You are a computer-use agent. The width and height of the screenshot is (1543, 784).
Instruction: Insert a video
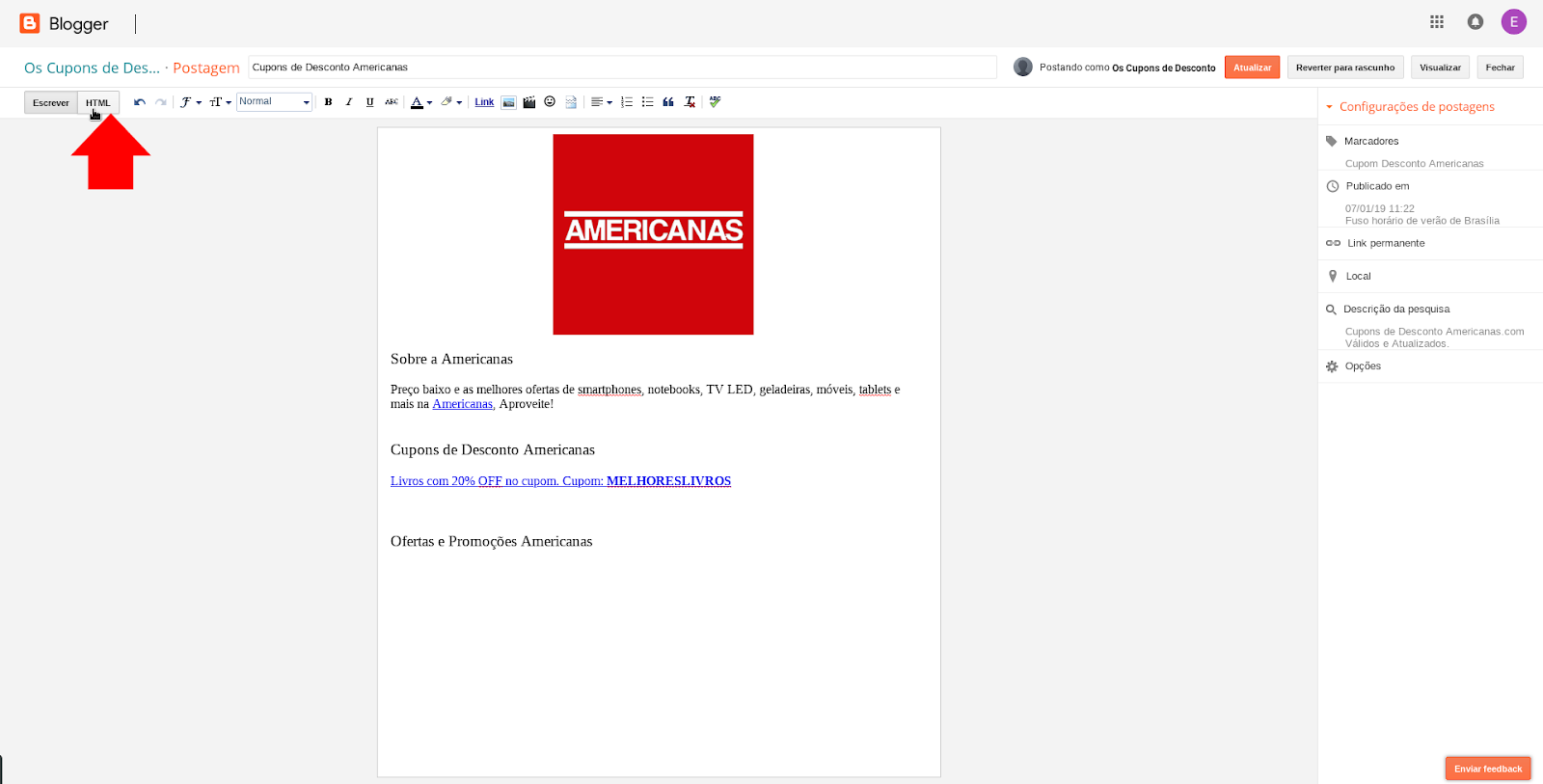click(x=529, y=102)
